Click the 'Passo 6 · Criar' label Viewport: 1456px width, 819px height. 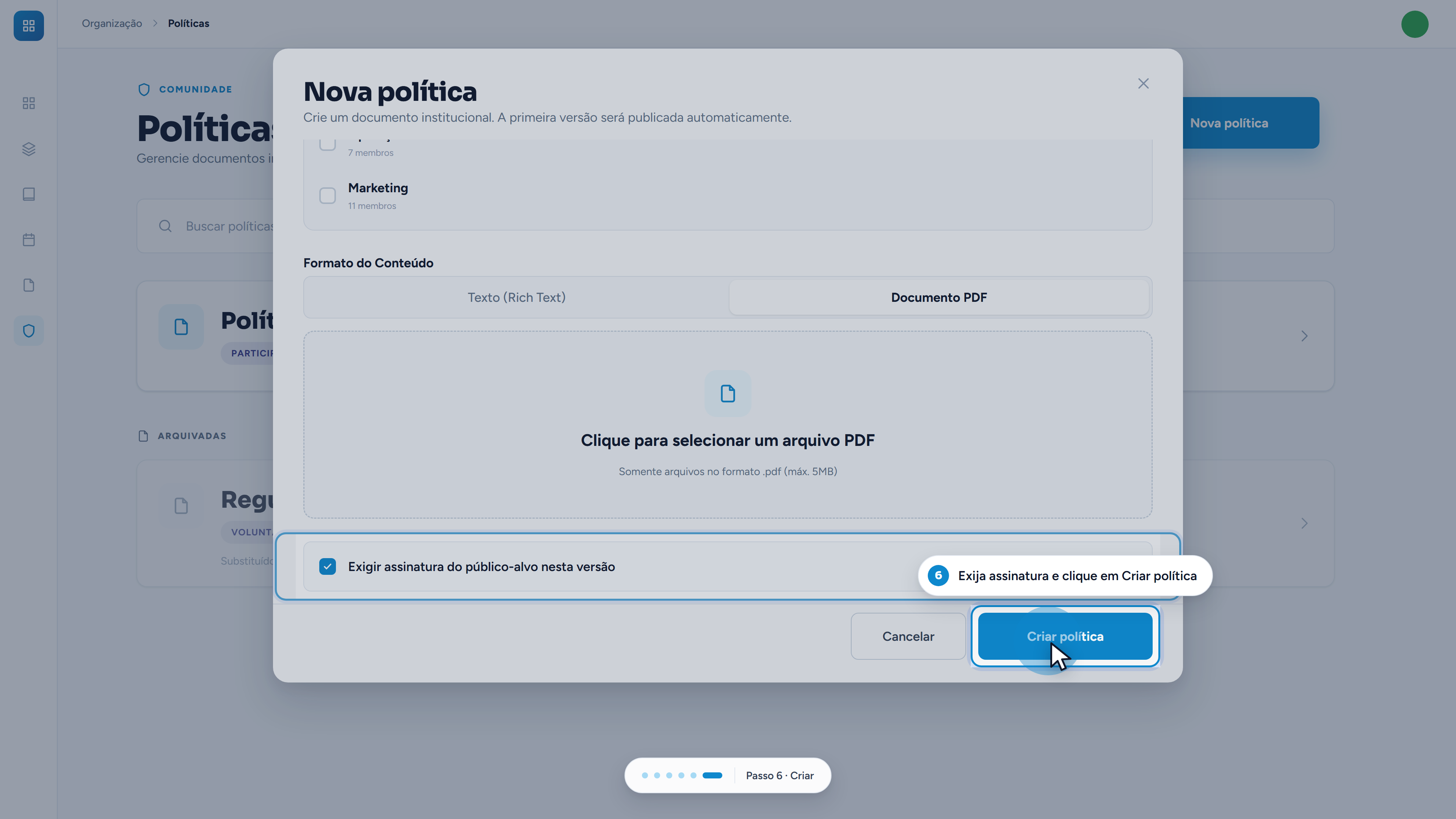(x=780, y=775)
